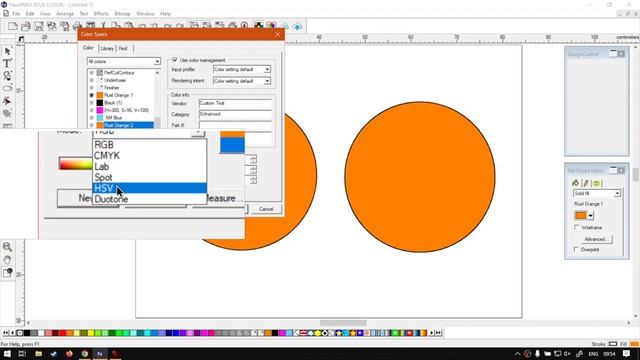
Task: Choose HSV in the mode list
Action: pos(149,188)
